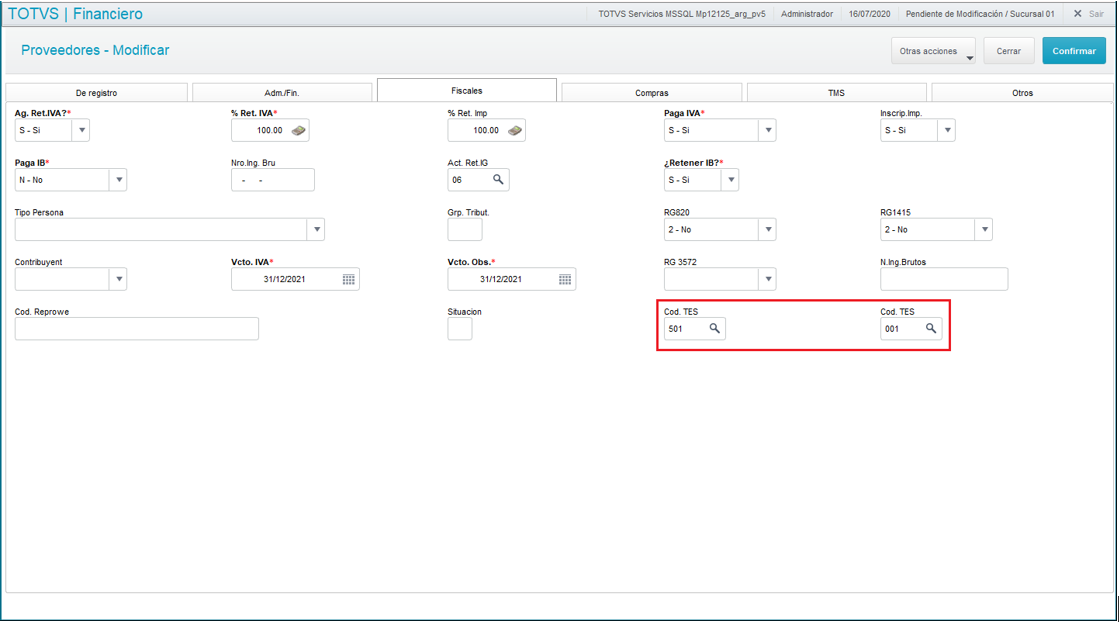Switch to De registro tab
The width and height of the screenshot is (1119, 622).
coord(96,93)
